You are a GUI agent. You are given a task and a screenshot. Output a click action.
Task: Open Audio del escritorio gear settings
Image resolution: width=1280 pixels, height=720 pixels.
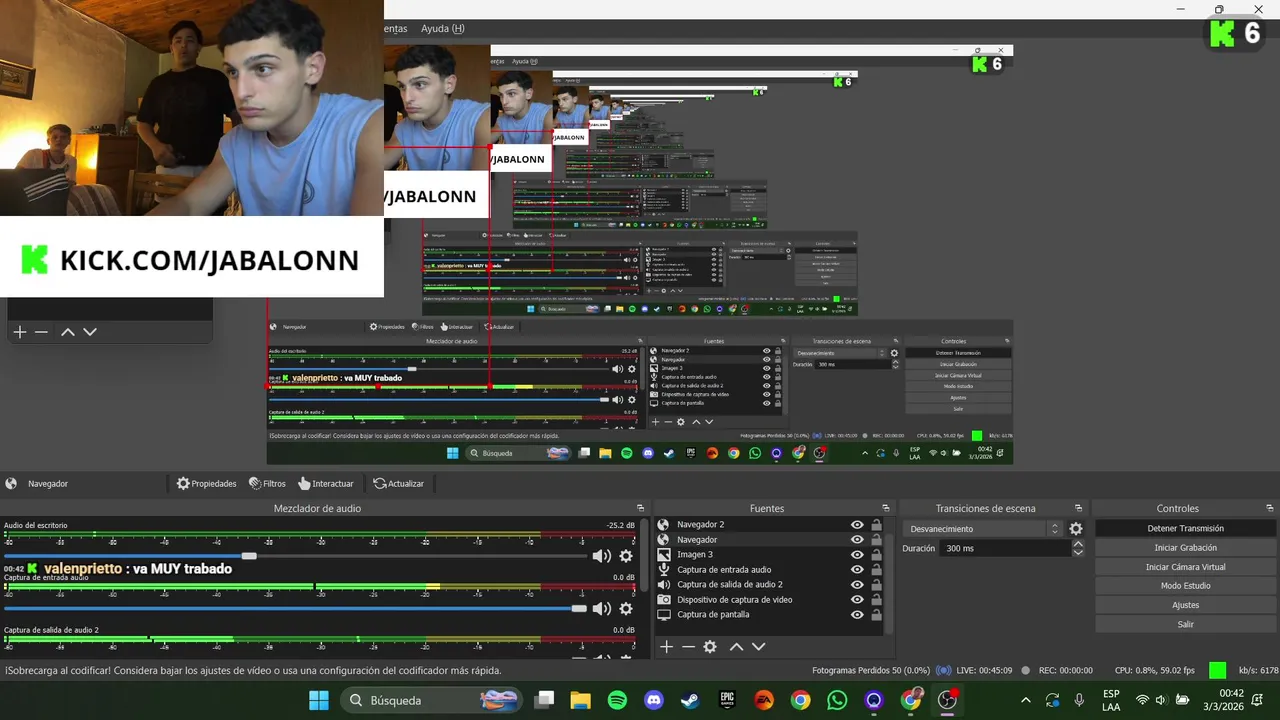(626, 556)
